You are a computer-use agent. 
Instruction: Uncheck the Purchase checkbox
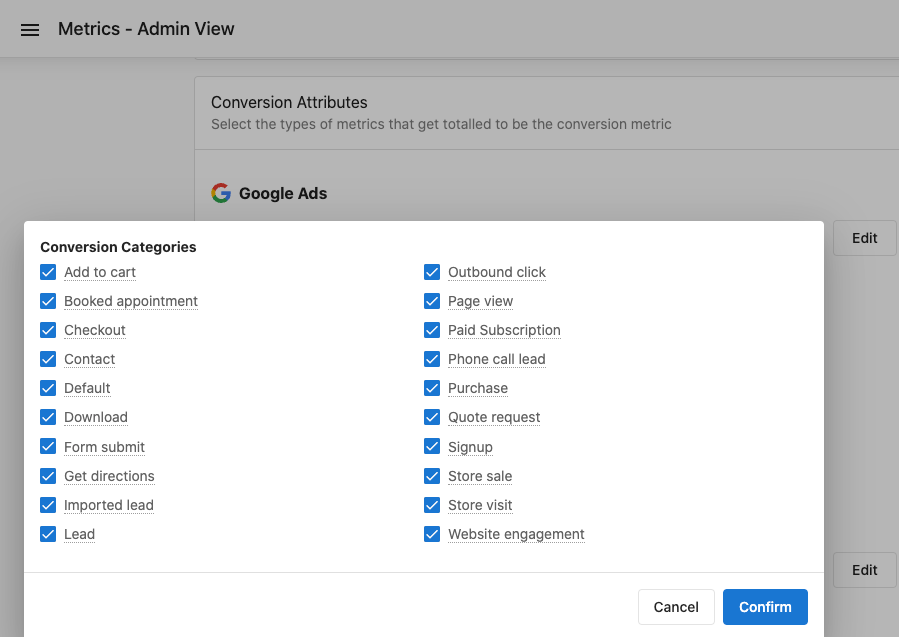(432, 388)
